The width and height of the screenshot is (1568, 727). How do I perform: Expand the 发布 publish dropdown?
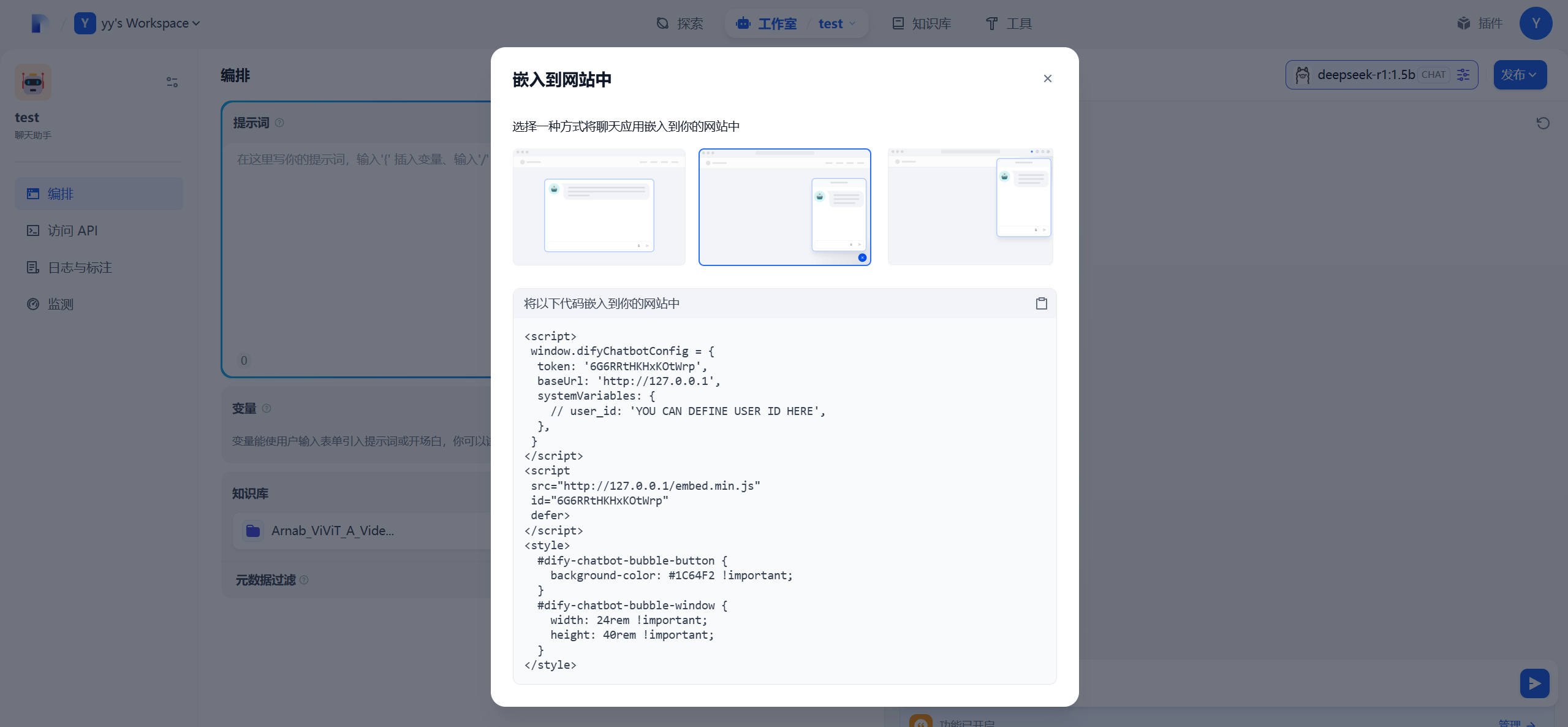pyautogui.click(x=1520, y=74)
